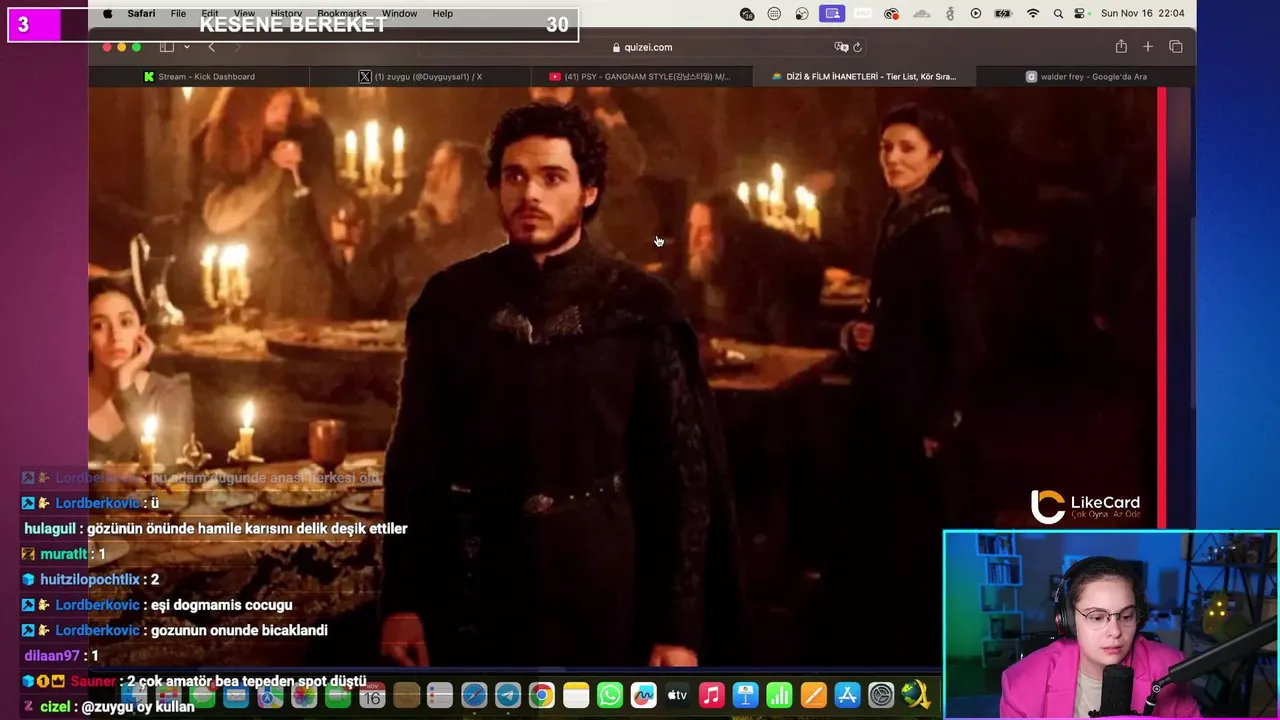Show the tab overview icon
1280x720 pixels.
[1176, 47]
